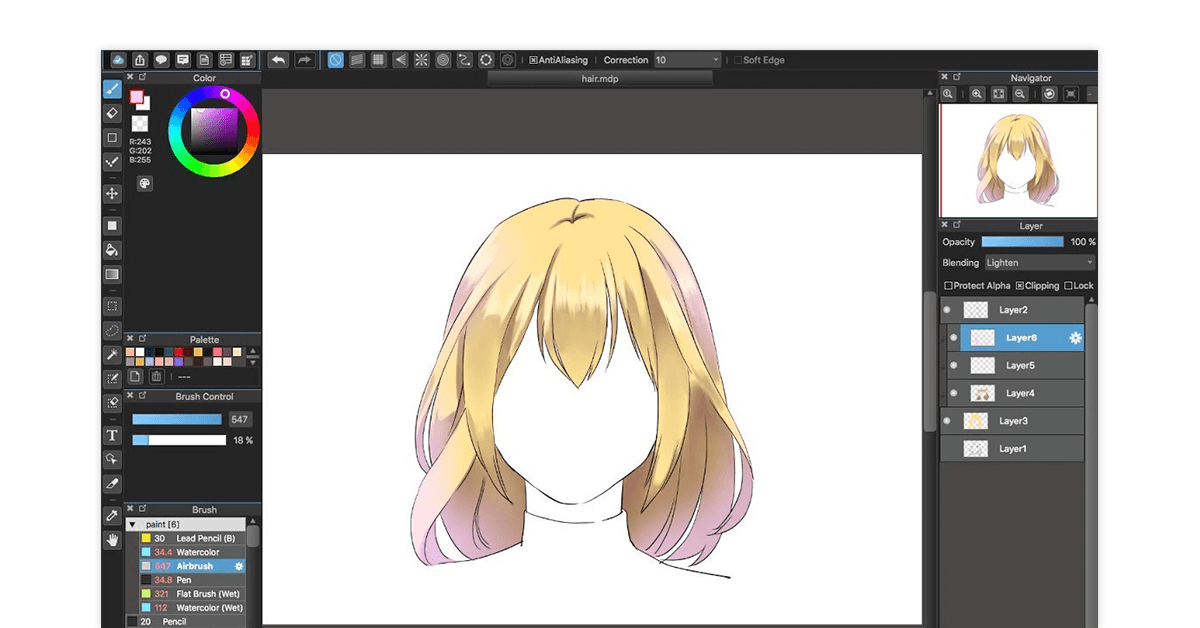
Task: Toggle the Clipping checkbox
Action: point(1020,286)
